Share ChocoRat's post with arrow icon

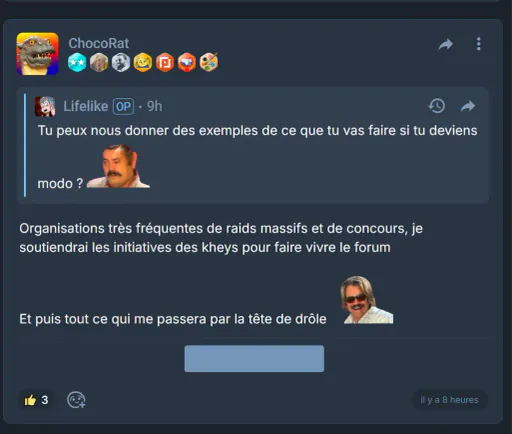click(x=446, y=44)
